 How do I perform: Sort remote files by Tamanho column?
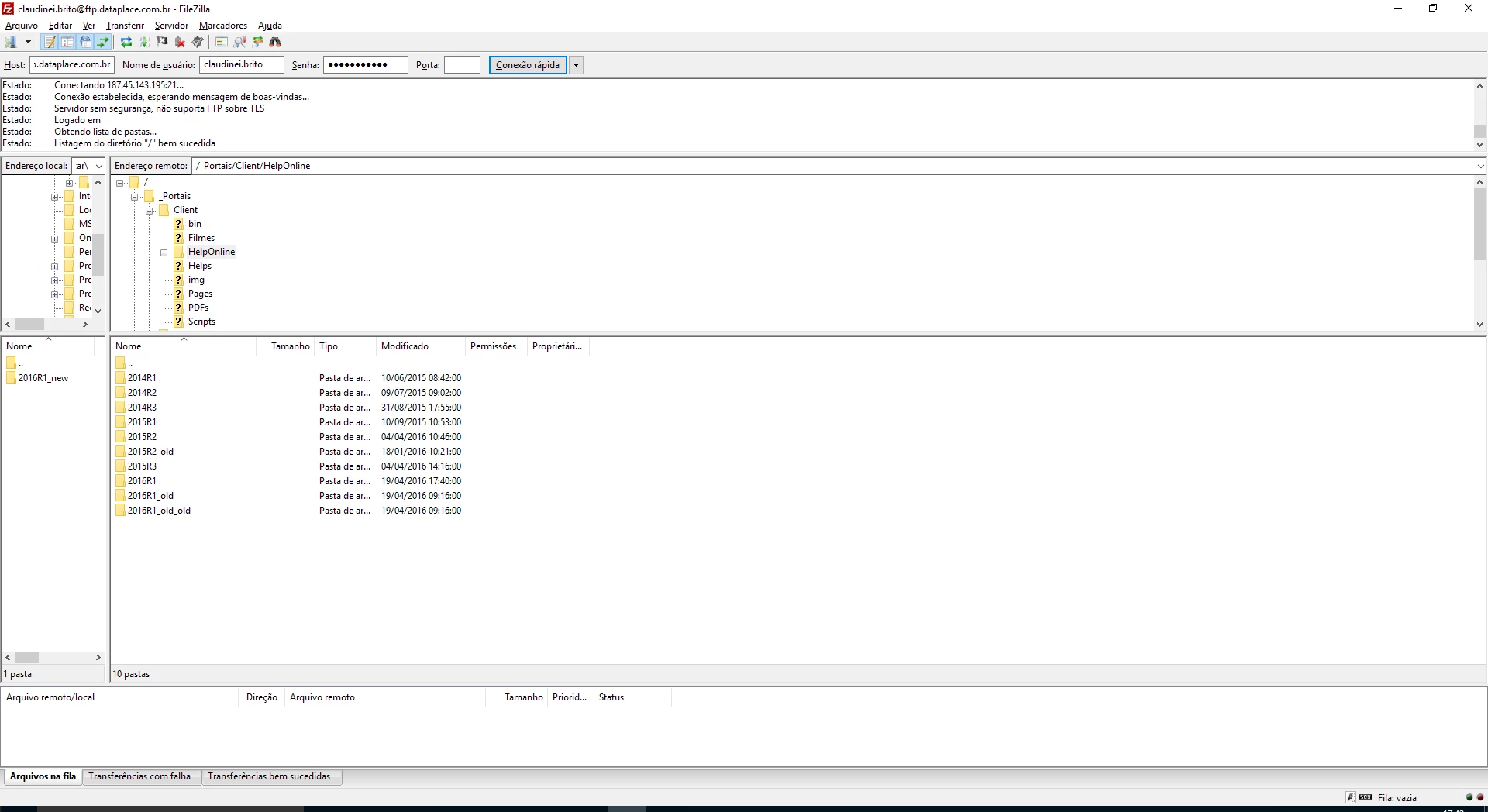[284, 346]
